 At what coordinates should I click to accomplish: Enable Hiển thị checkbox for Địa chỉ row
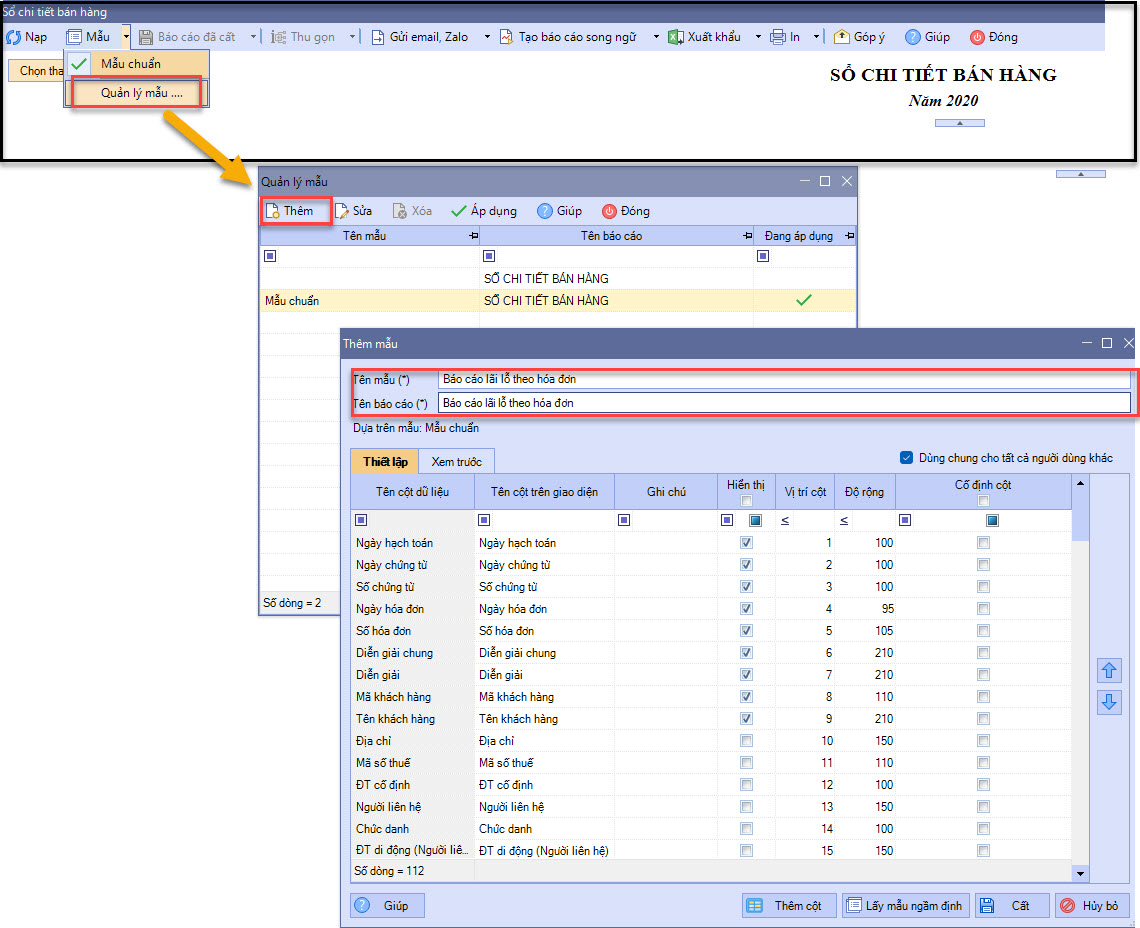[746, 741]
